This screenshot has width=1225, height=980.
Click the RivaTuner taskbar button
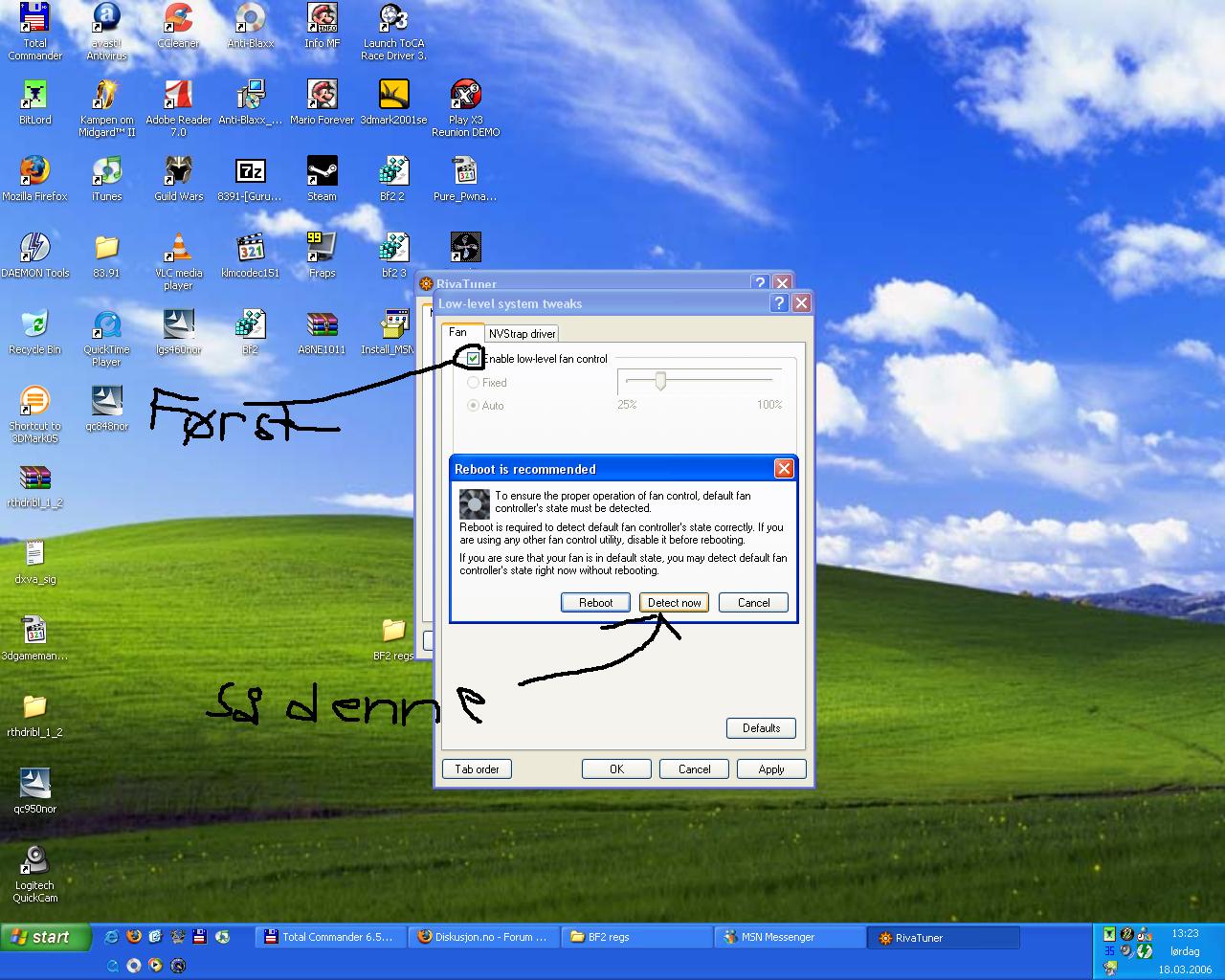pos(944,938)
